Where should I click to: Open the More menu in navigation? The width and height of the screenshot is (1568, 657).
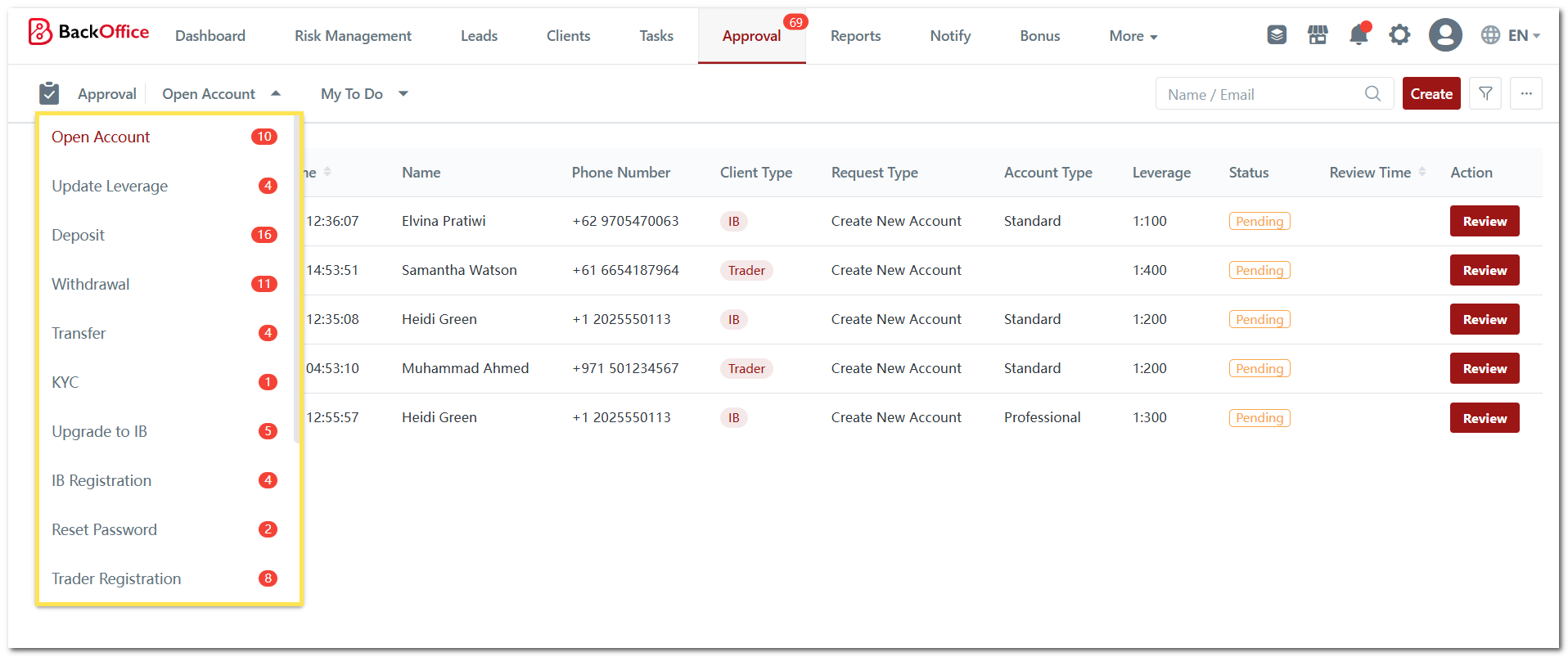click(x=1133, y=36)
